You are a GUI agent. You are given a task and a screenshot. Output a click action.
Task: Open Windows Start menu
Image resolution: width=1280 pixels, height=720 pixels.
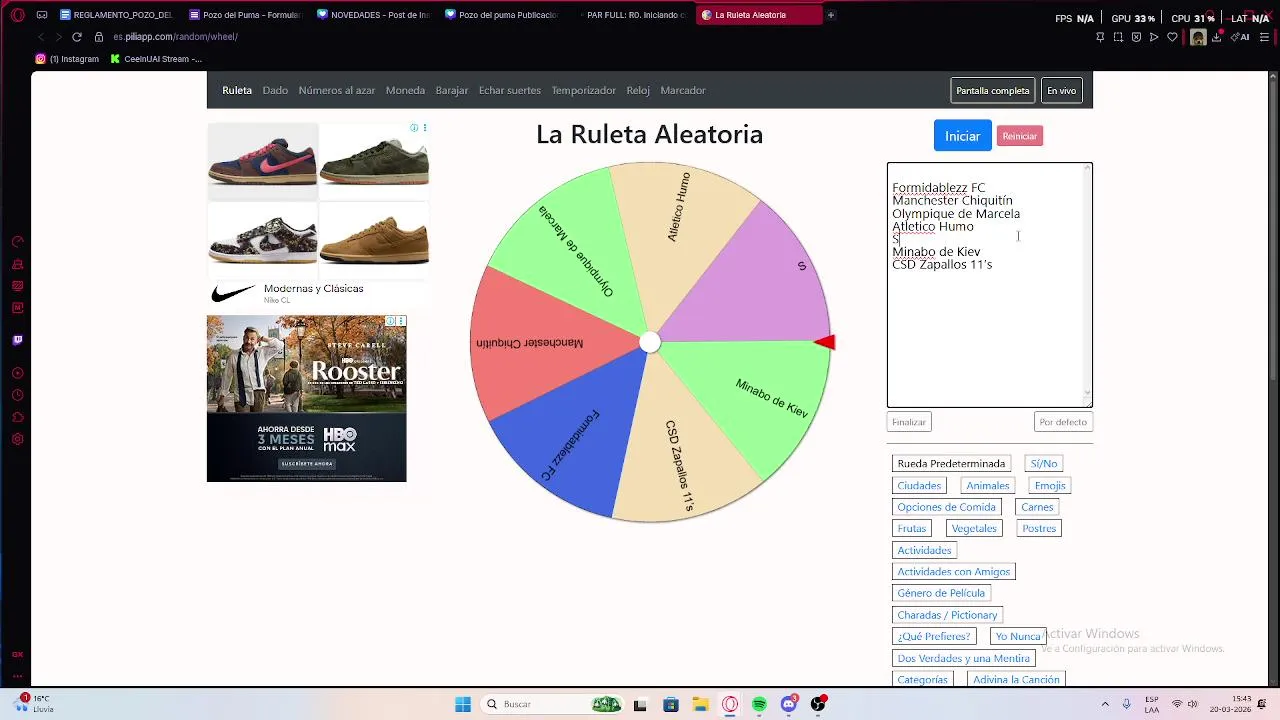point(463,704)
